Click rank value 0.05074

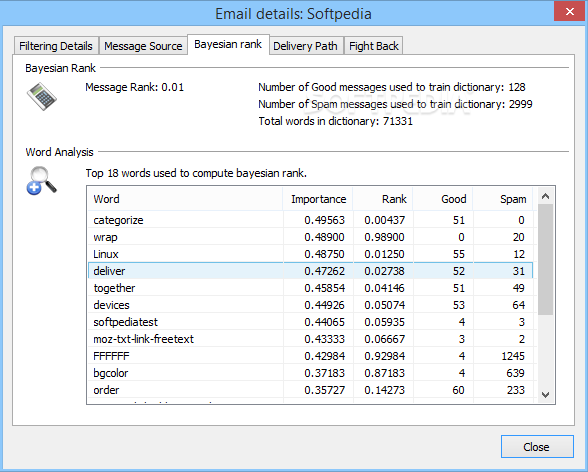click(x=384, y=305)
